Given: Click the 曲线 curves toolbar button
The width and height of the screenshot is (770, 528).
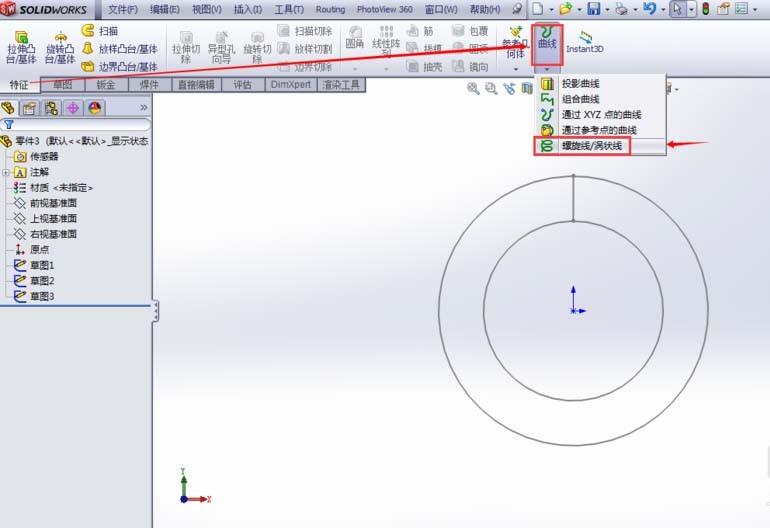Looking at the screenshot, I should 547,38.
